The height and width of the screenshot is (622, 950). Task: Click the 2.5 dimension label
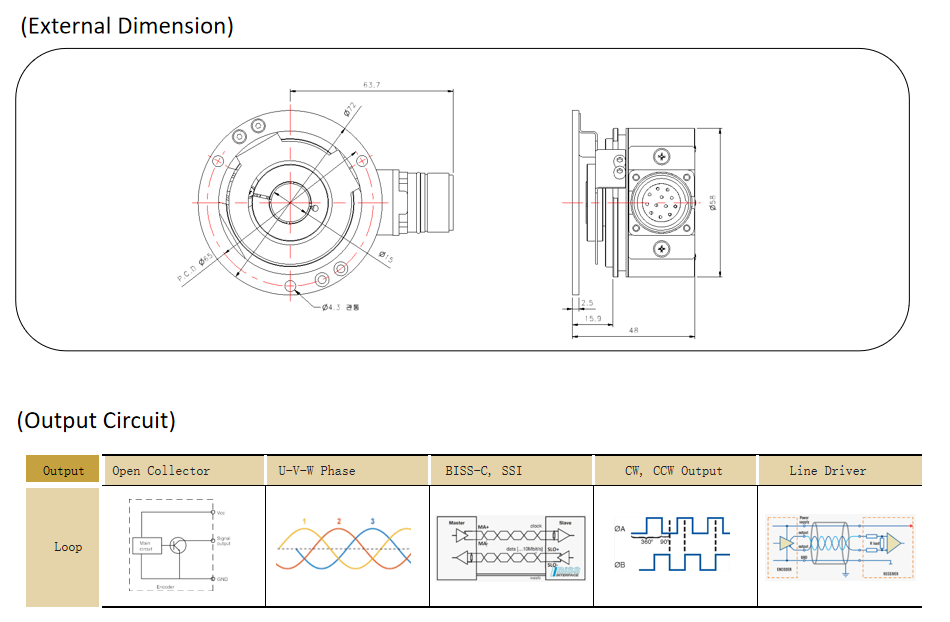click(587, 303)
